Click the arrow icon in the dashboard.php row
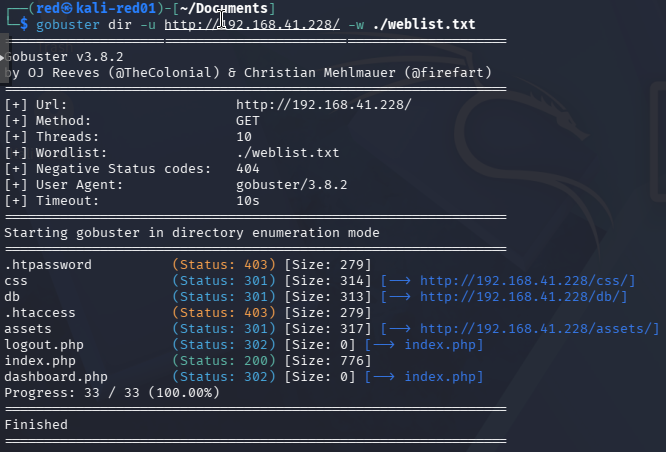 tap(384, 376)
